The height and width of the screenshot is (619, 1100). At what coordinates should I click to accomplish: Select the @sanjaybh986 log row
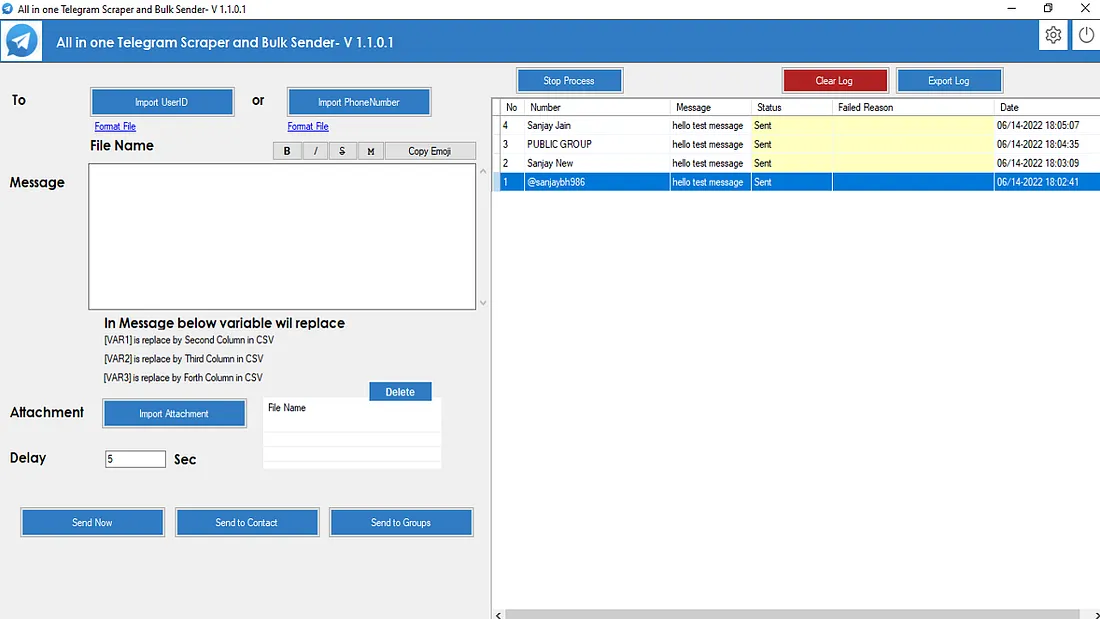click(796, 182)
